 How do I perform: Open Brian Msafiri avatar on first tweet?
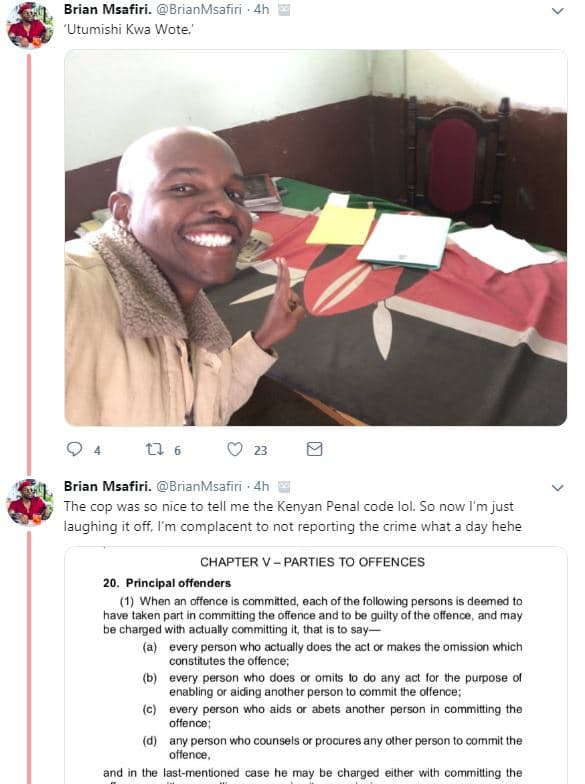(x=30, y=26)
